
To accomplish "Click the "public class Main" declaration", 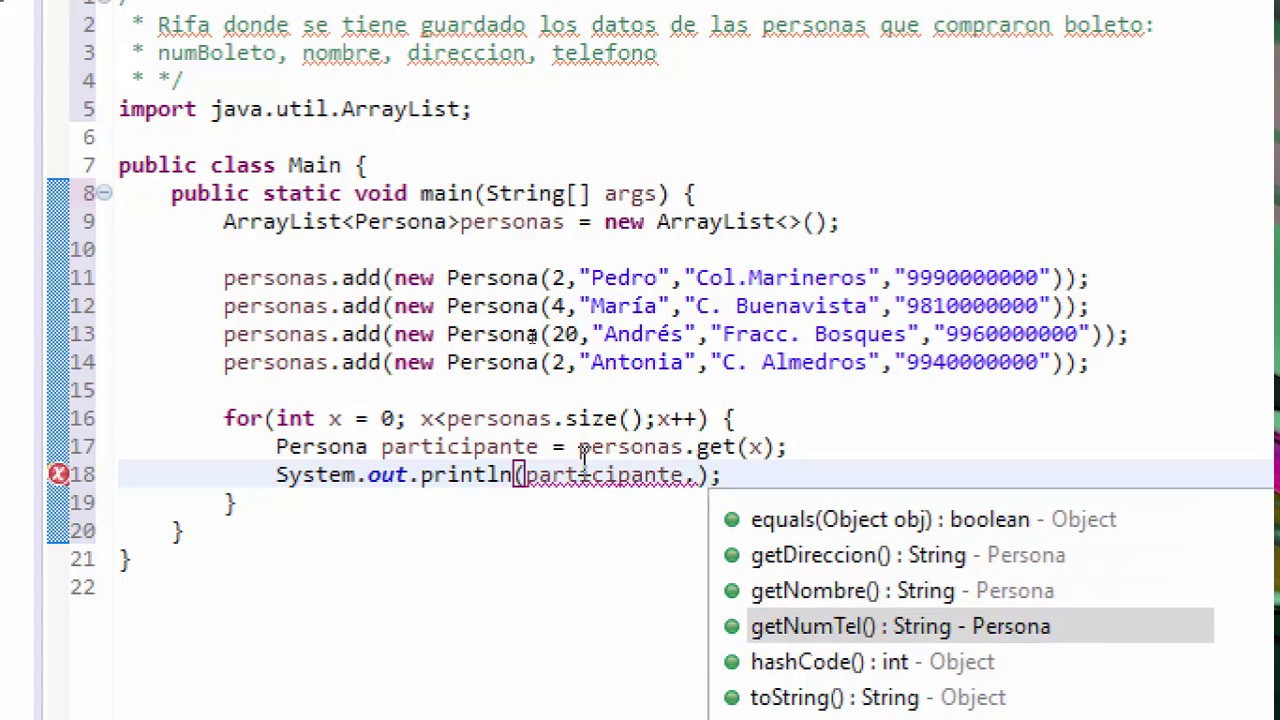I will point(242,165).
